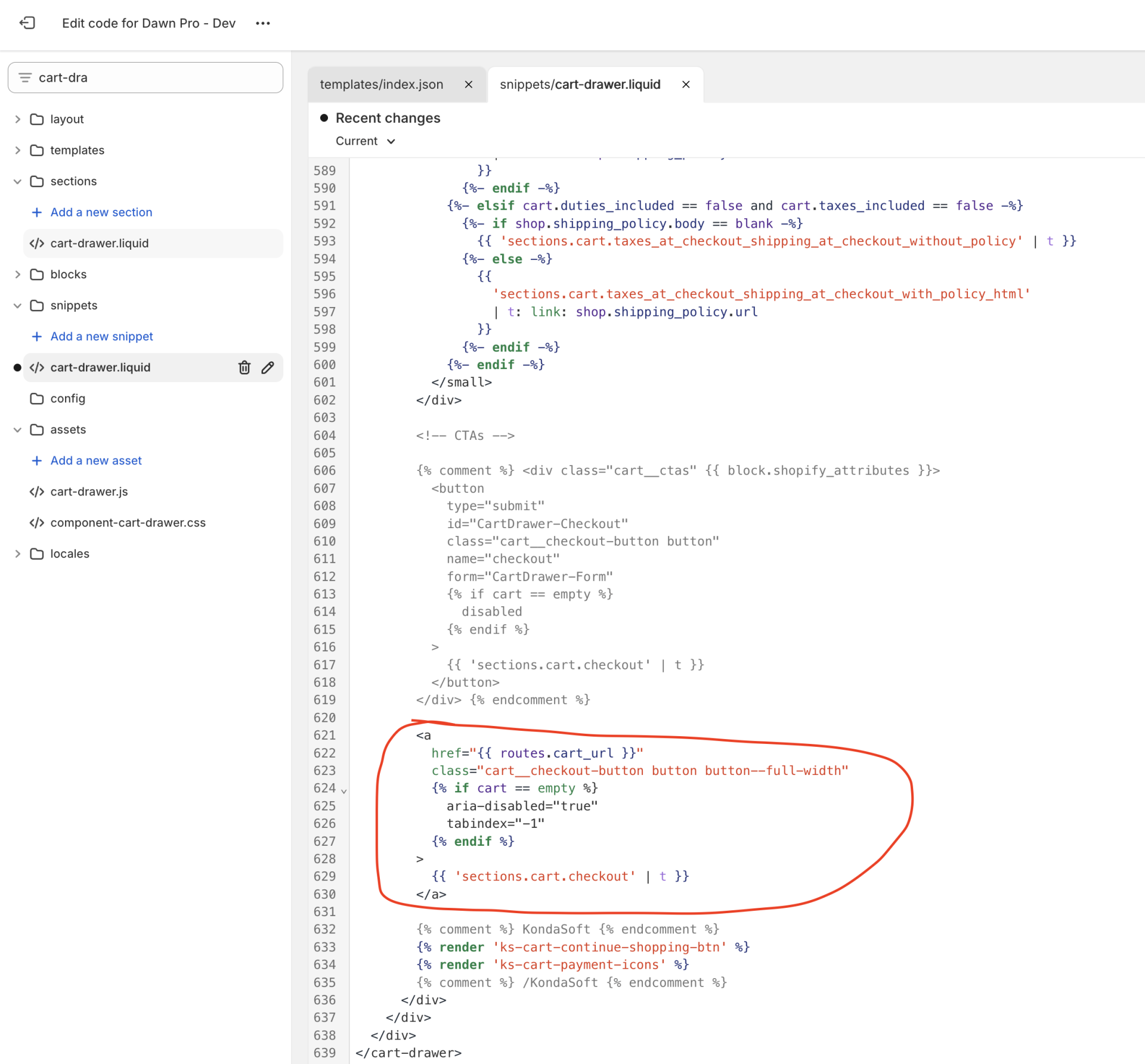The width and height of the screenshot is (1145, 1064).
Task: Rename cart-drawer.liquid snippet with pencil icon
Action: [x=268, y=367]
